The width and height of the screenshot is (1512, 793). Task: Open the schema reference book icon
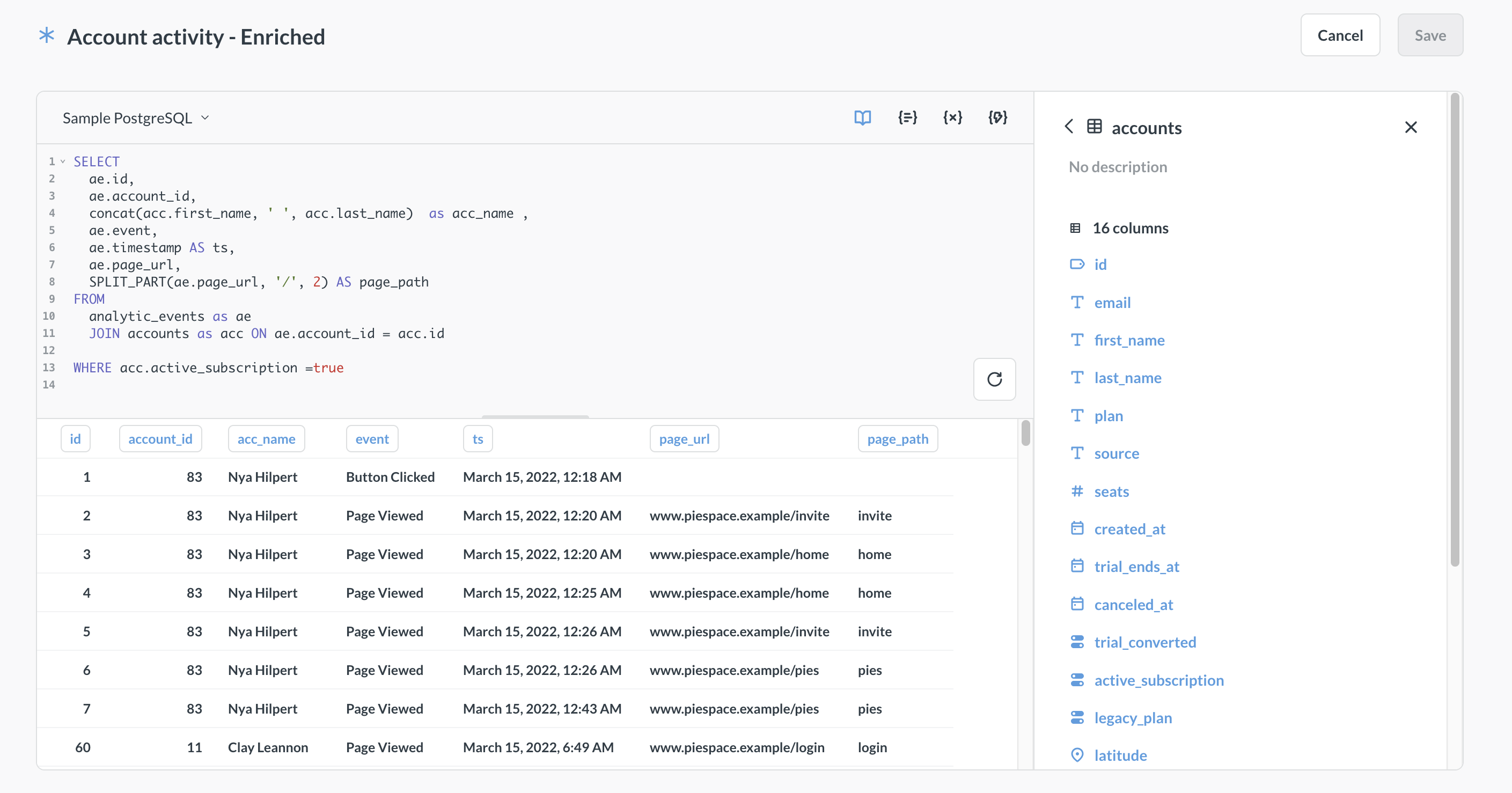click(862, 118)
